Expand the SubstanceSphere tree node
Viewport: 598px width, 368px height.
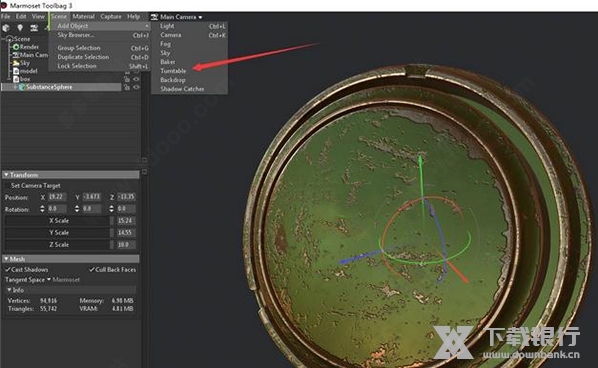coord(15,87)
